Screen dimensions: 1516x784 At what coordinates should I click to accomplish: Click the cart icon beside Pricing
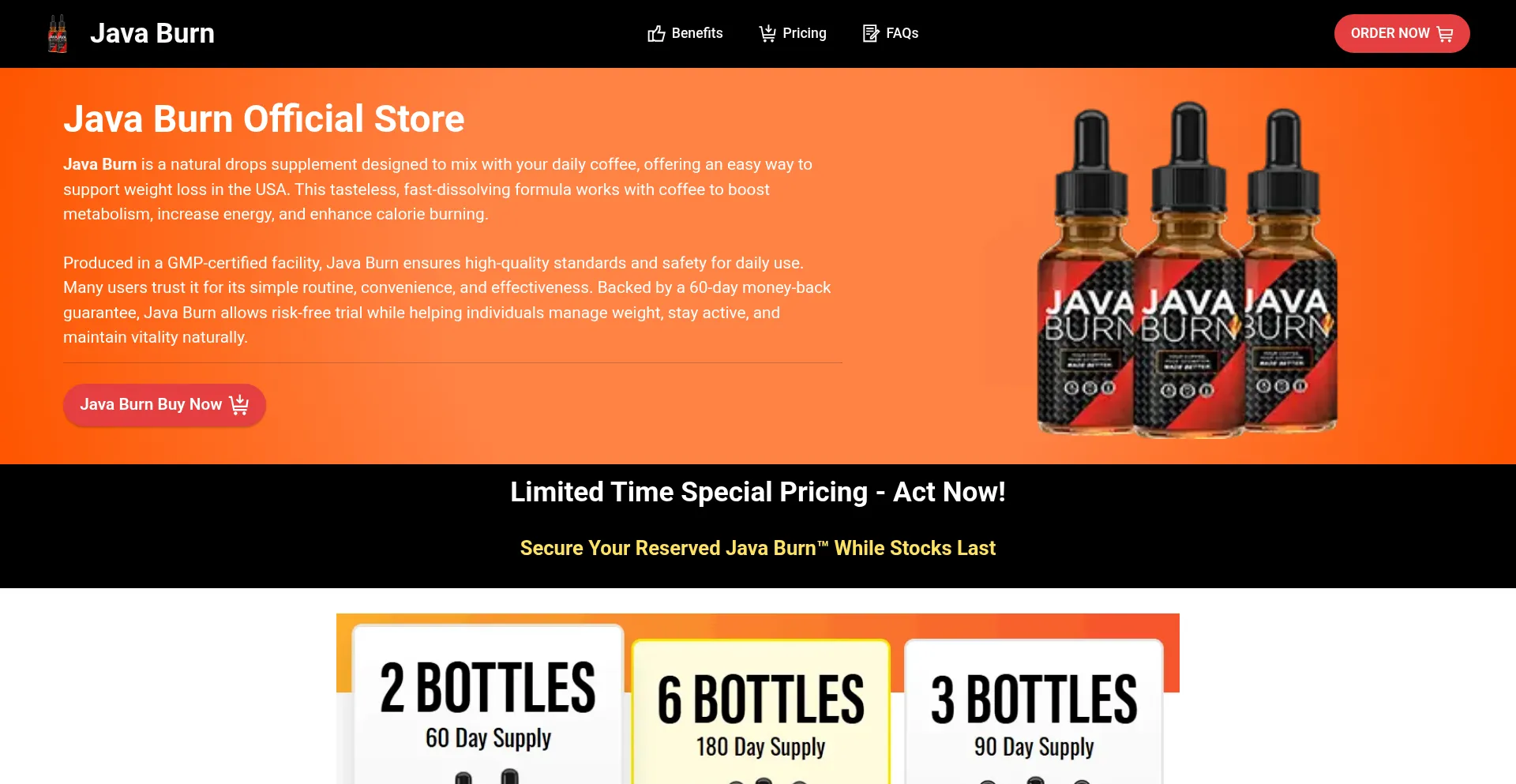(767, 33)
